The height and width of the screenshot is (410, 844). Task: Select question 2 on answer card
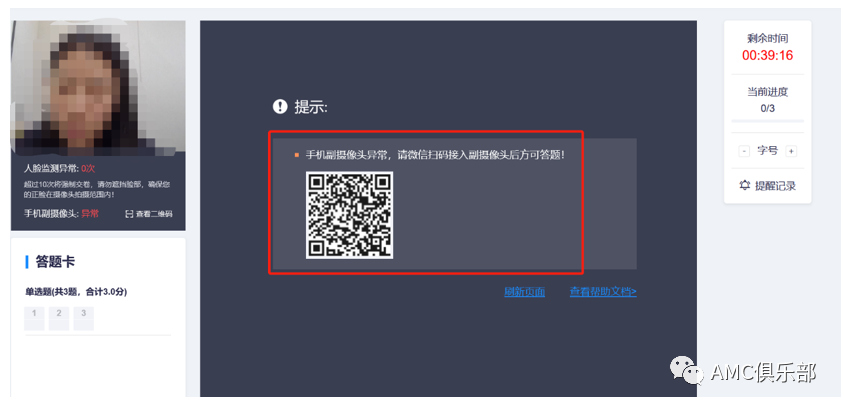click(x=59, y=318)
